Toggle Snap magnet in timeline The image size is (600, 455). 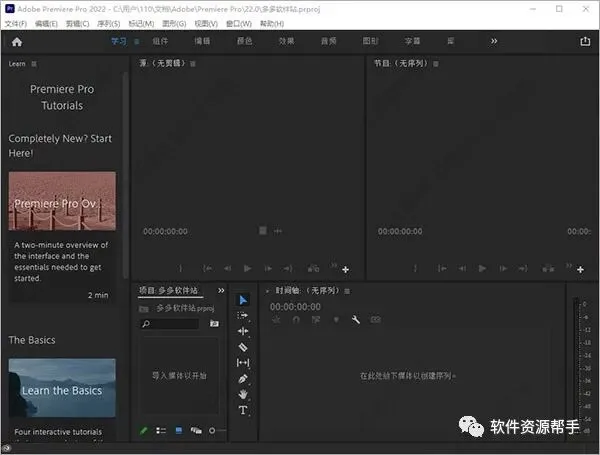(x=296, y=320)
